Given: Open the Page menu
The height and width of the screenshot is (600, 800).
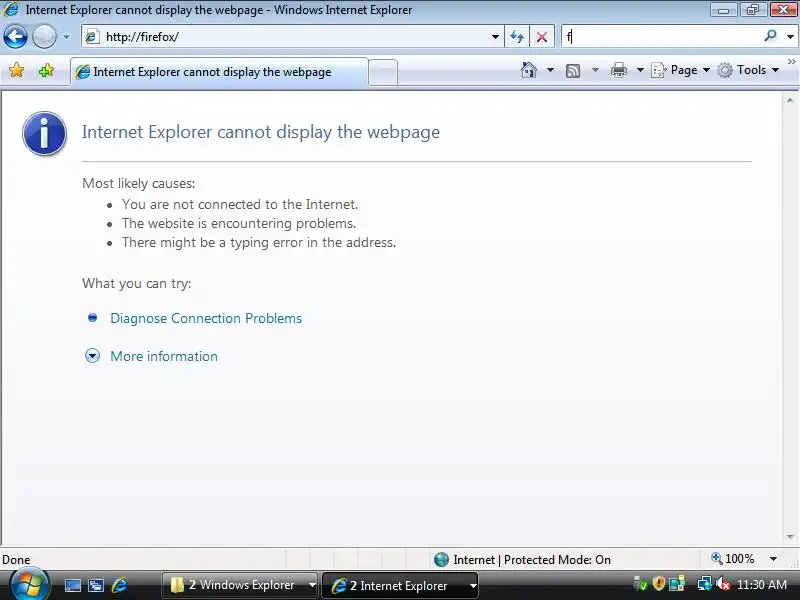Looking at the screenshot, I should [x=681, y=70].
